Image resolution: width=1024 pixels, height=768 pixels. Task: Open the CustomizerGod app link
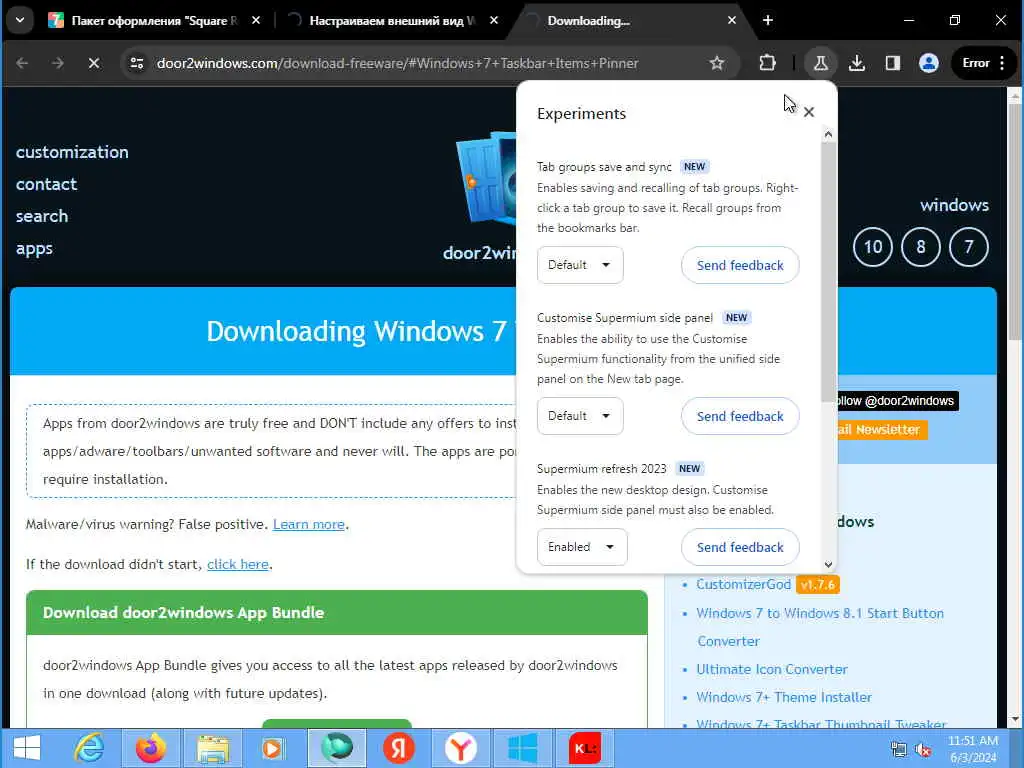click(x=743, y=584)
